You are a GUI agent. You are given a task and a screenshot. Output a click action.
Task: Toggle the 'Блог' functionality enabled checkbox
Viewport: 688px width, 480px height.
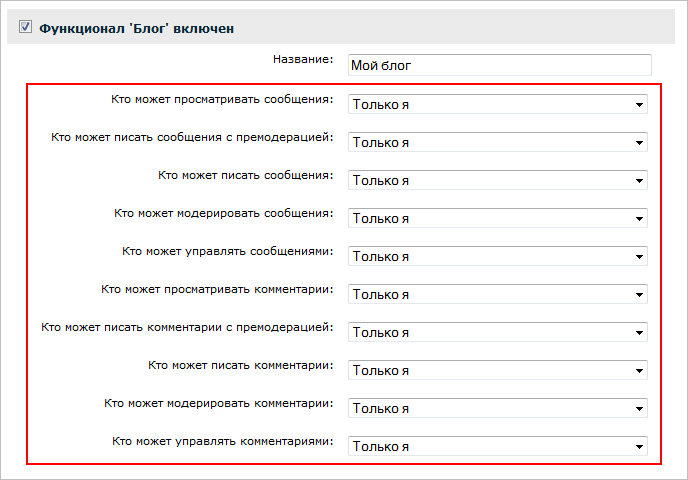[x=25, y=29]
